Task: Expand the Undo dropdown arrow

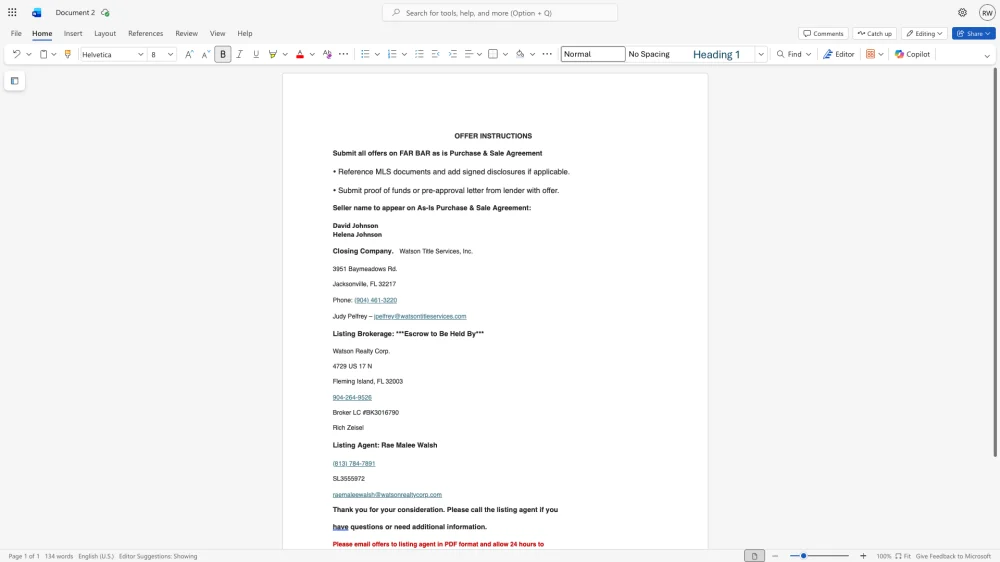Action: click(29, 54)
